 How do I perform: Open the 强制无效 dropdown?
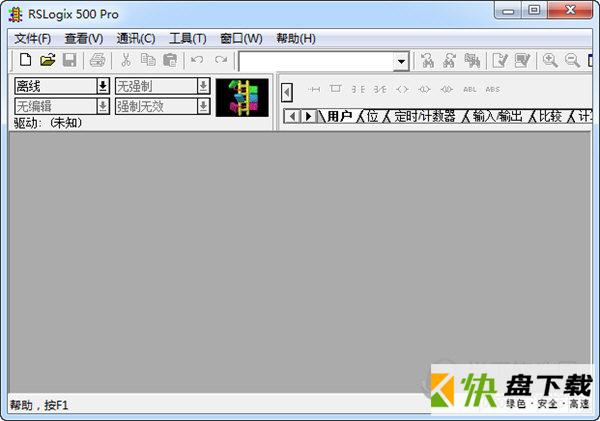click(203, 106)
